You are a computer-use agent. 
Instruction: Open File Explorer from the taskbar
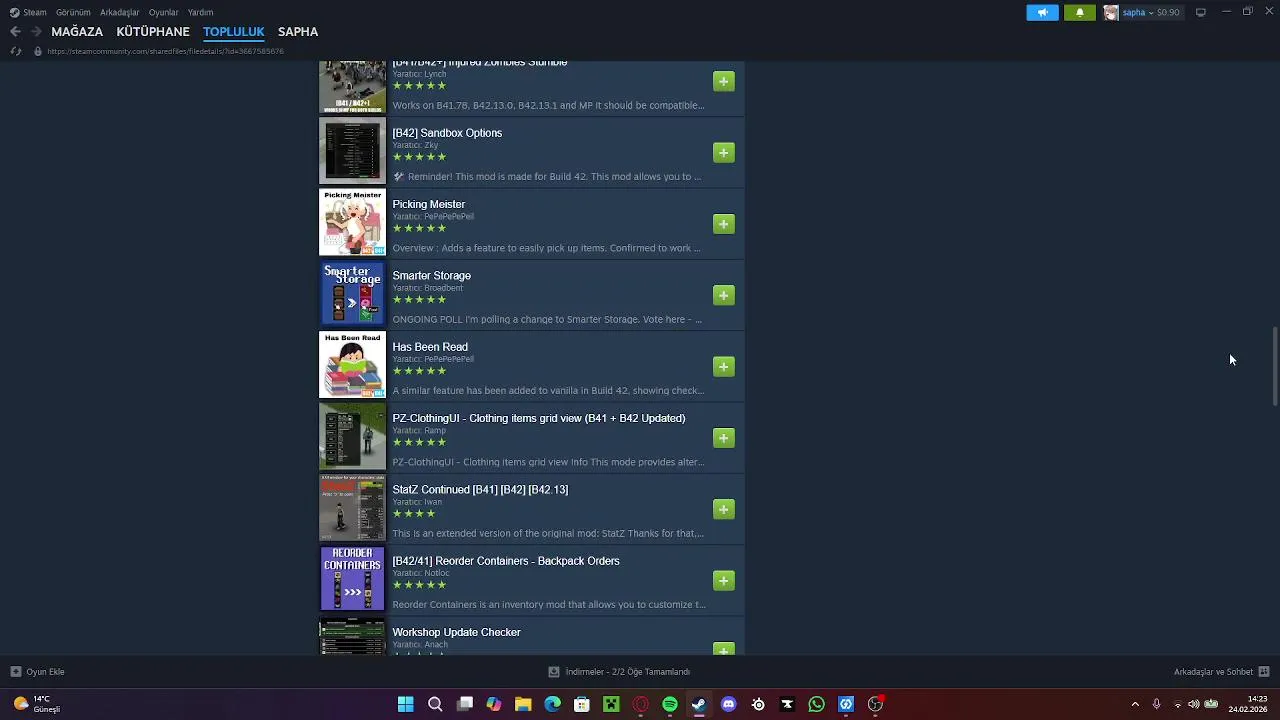pos(523,704)
